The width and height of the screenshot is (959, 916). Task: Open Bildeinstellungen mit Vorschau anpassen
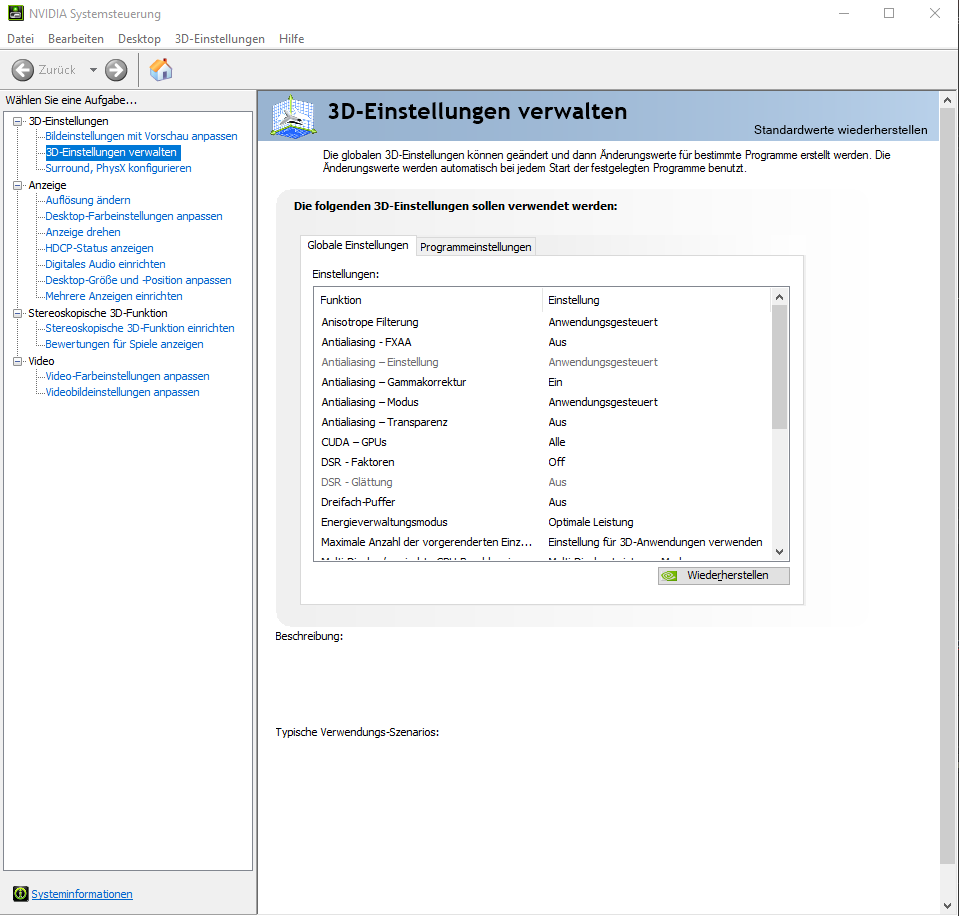[141, 136]
